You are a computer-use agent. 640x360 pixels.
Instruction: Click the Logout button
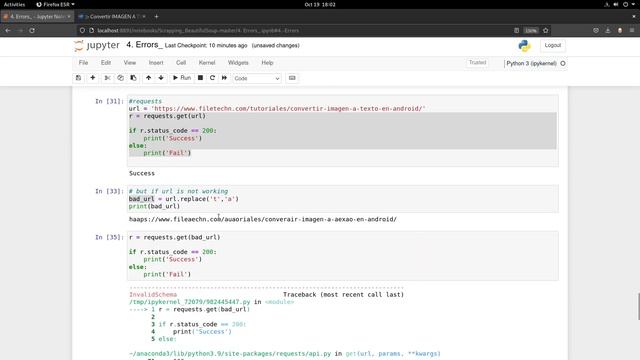553,45
